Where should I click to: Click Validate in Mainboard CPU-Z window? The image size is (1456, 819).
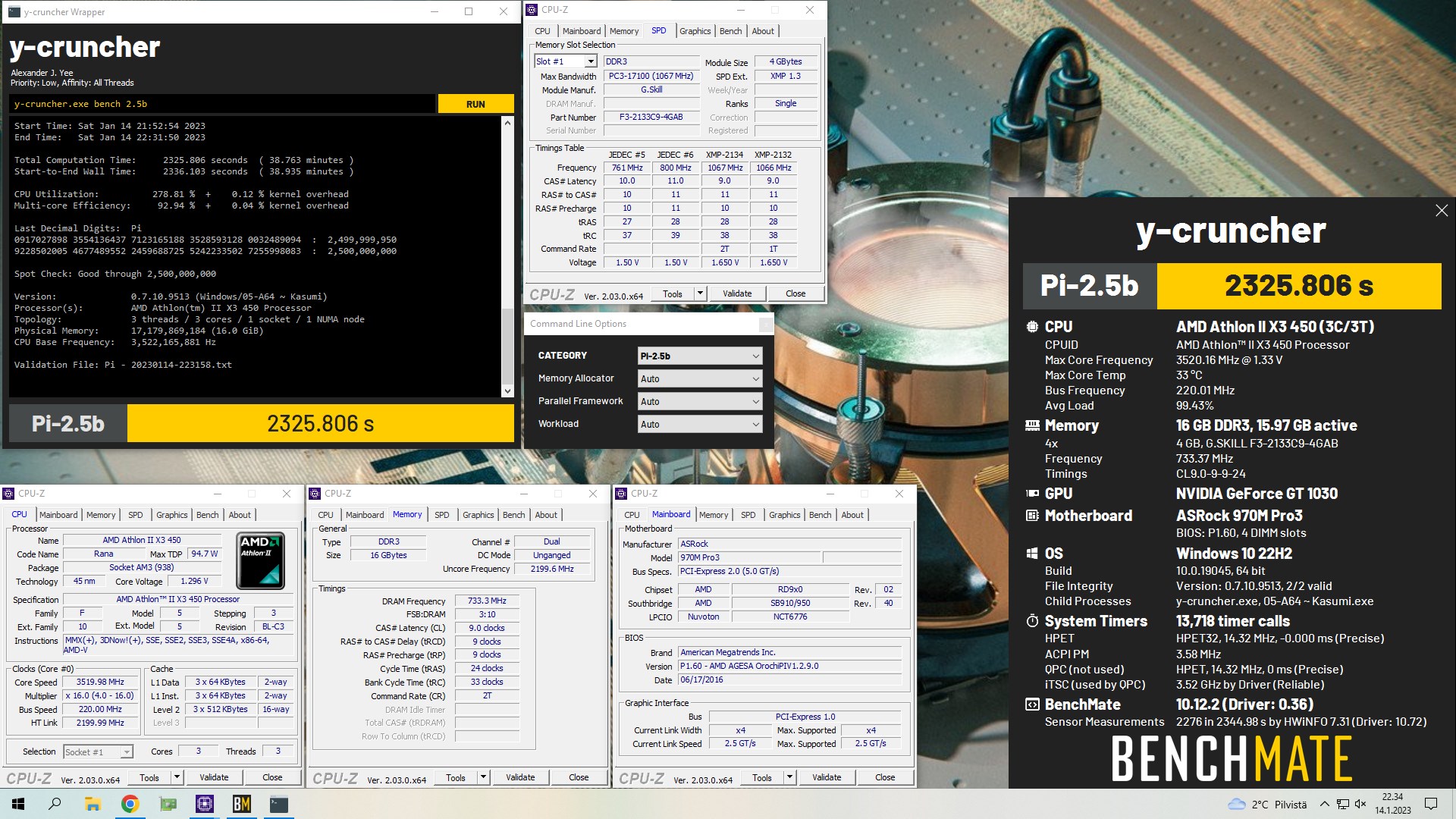827,777
